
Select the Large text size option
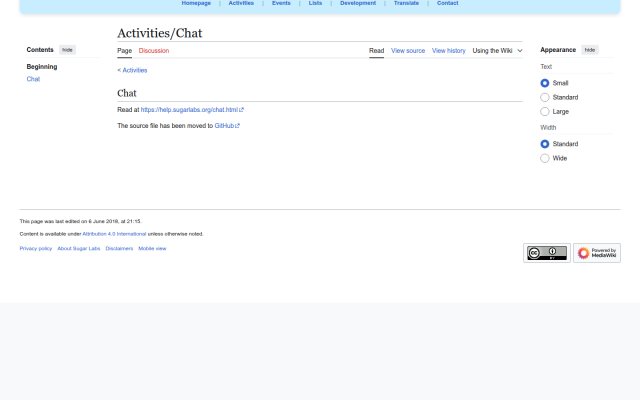(x=544, y=112)
